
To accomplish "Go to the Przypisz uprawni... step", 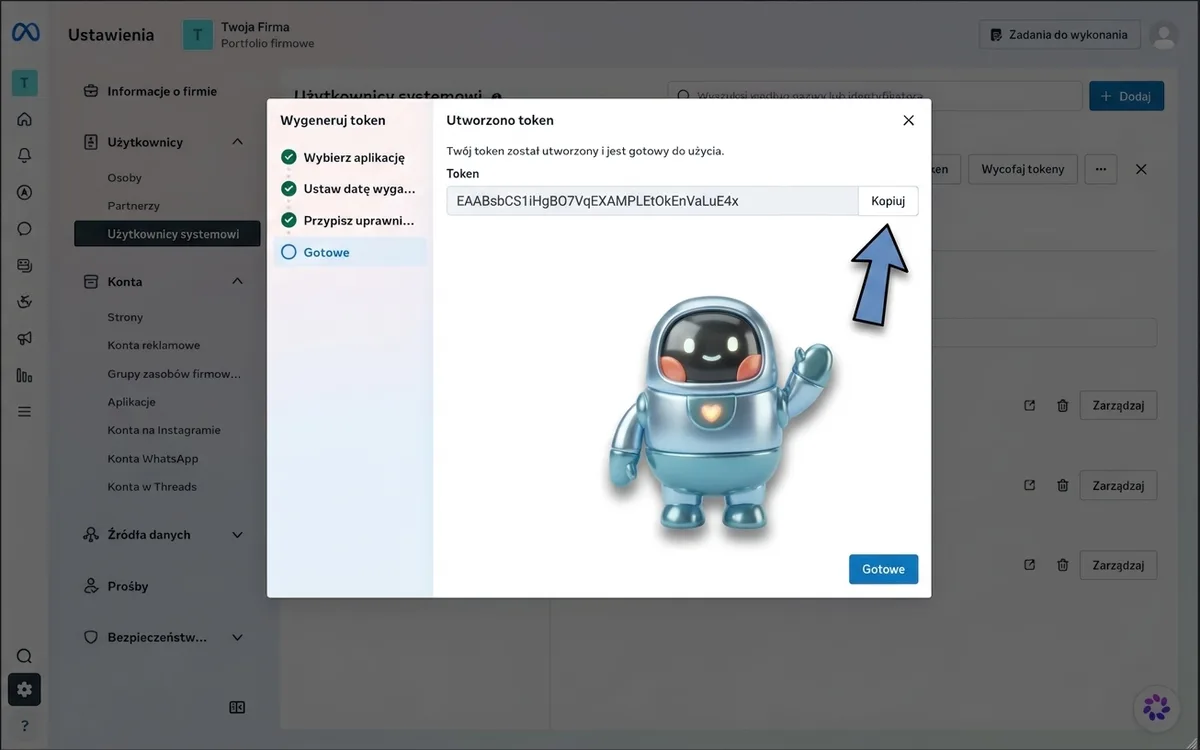I will point(350,220).
